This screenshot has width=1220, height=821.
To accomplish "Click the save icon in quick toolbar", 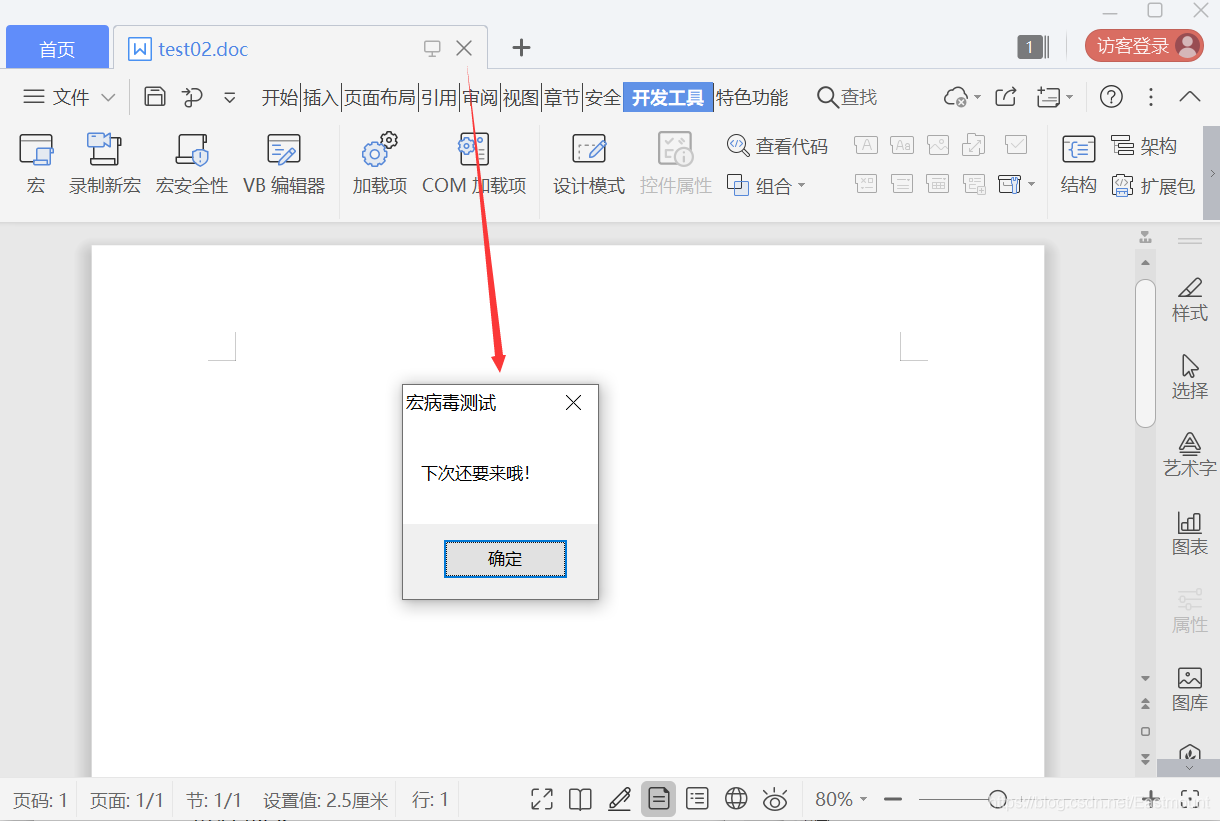I will pyautogui.click(x=155, y=97).
